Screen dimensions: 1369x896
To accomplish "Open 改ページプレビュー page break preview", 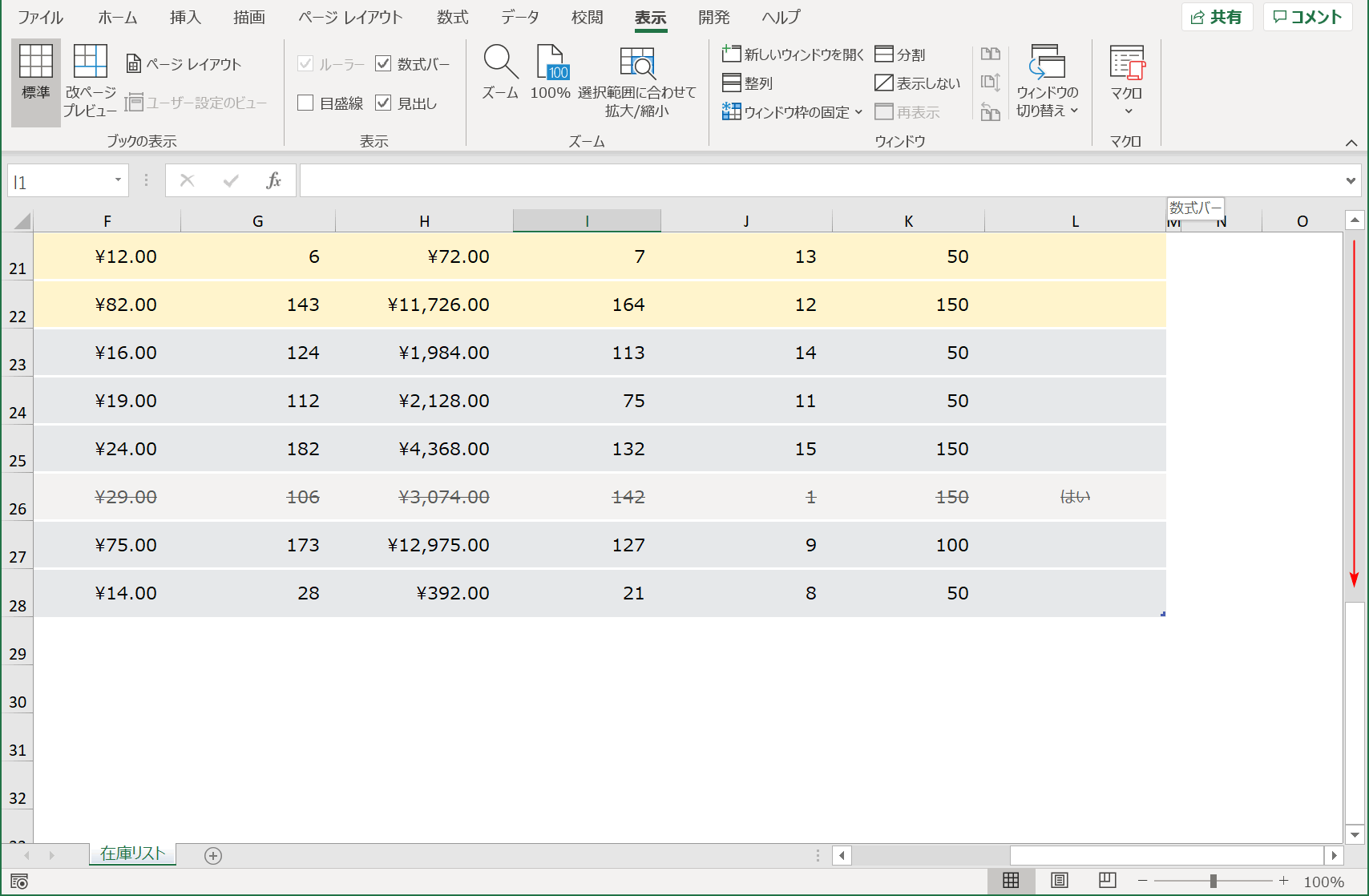I will pos(90,63).
